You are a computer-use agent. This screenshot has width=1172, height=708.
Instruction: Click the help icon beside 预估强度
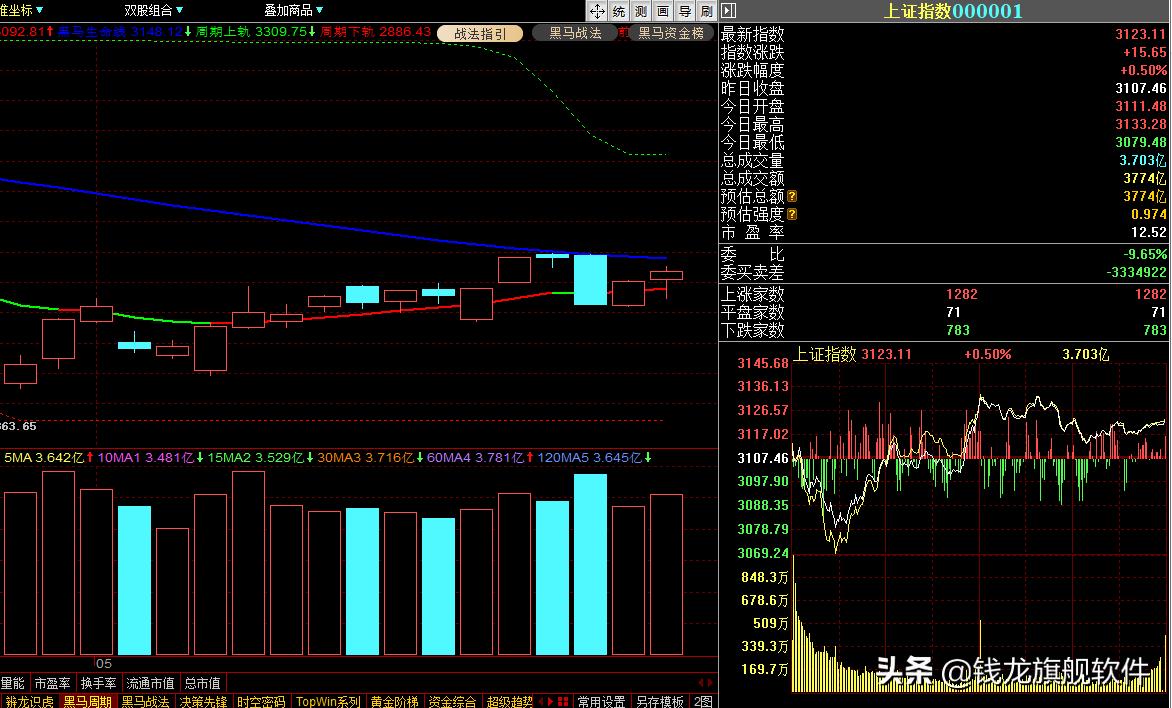click(792, 214)
